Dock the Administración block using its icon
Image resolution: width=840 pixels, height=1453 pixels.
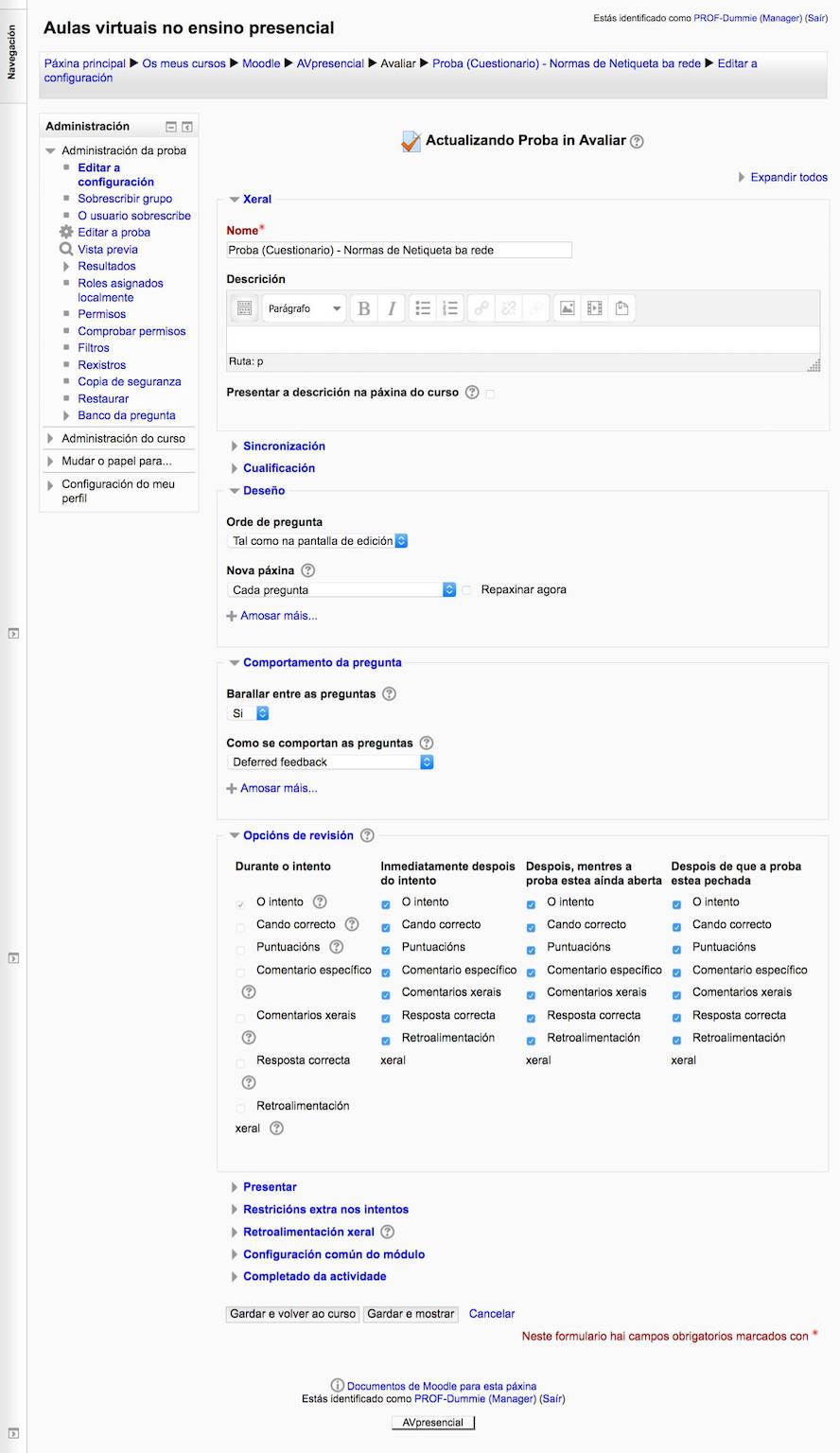pos(187,127)
